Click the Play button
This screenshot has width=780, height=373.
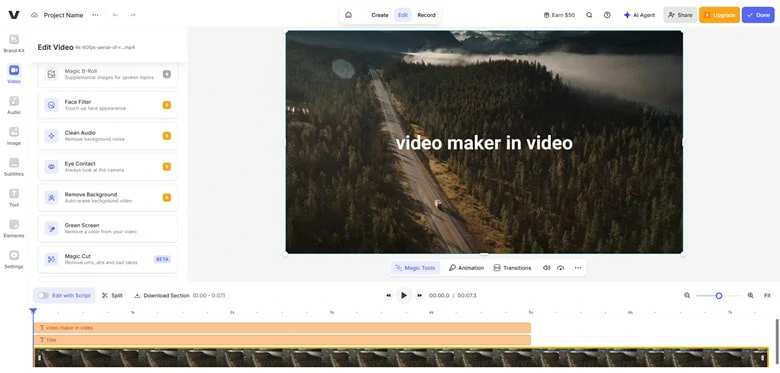tap(404, 295)
